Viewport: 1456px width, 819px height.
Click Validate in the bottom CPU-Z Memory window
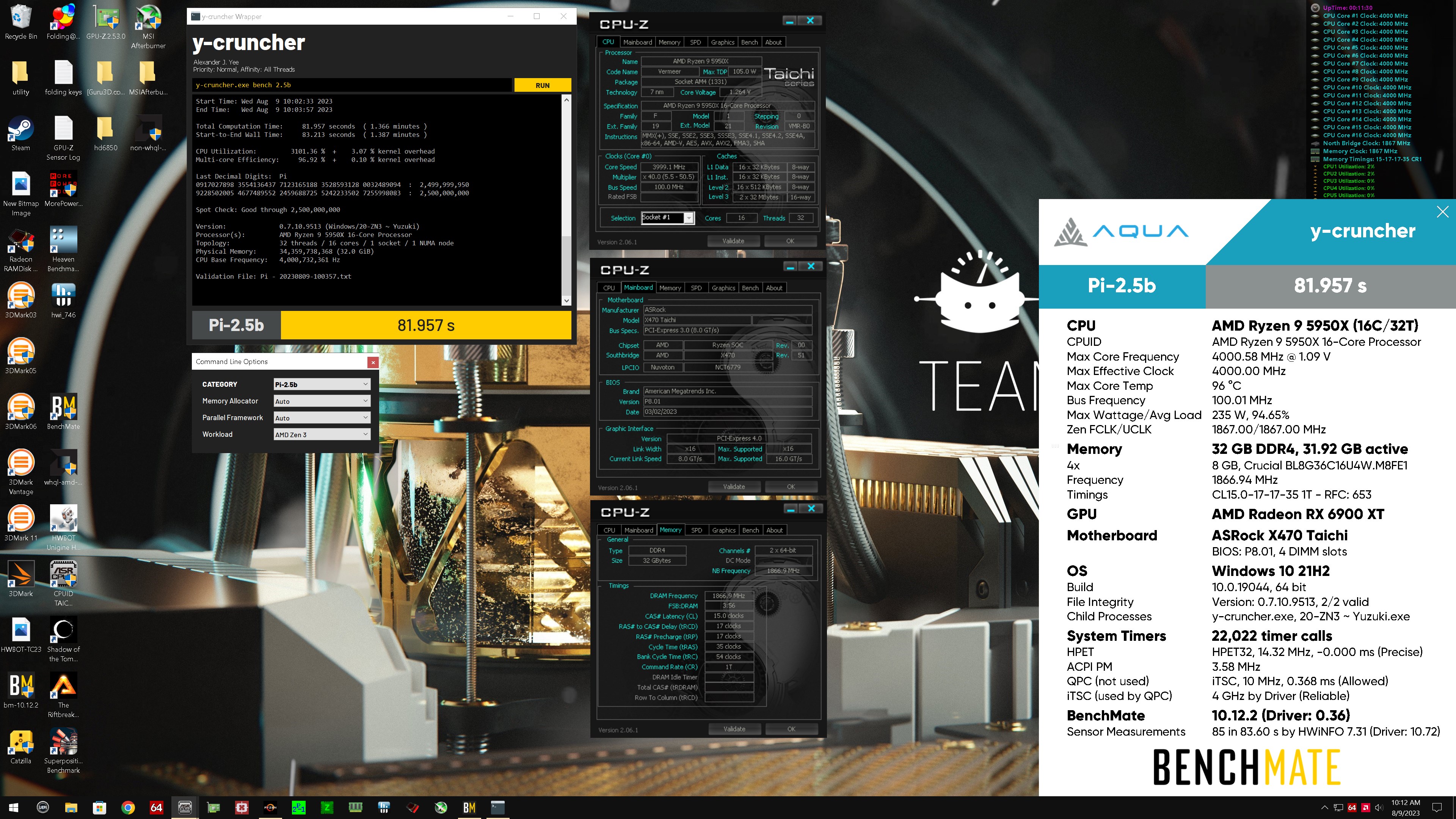pos(734,730)
